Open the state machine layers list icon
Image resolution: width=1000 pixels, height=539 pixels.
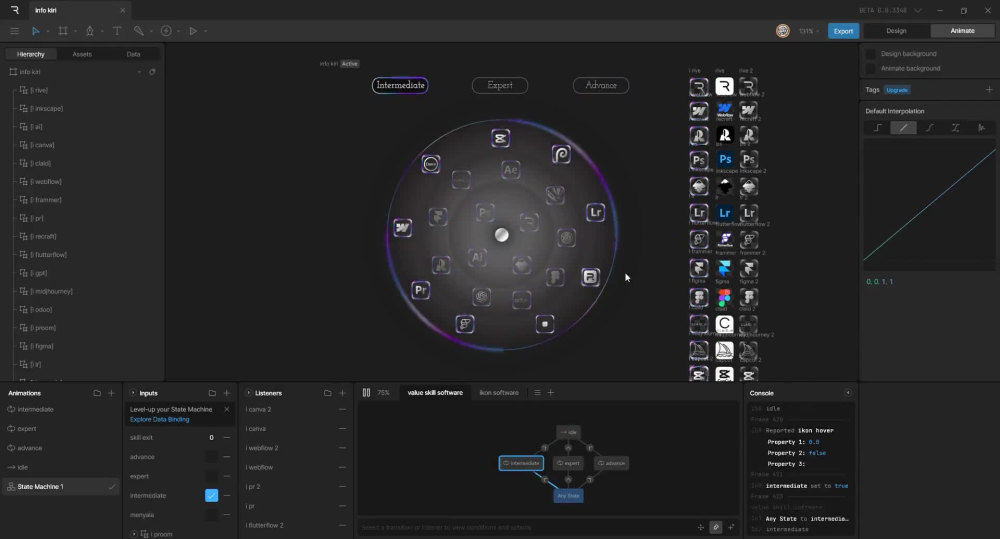click(537, 392)
